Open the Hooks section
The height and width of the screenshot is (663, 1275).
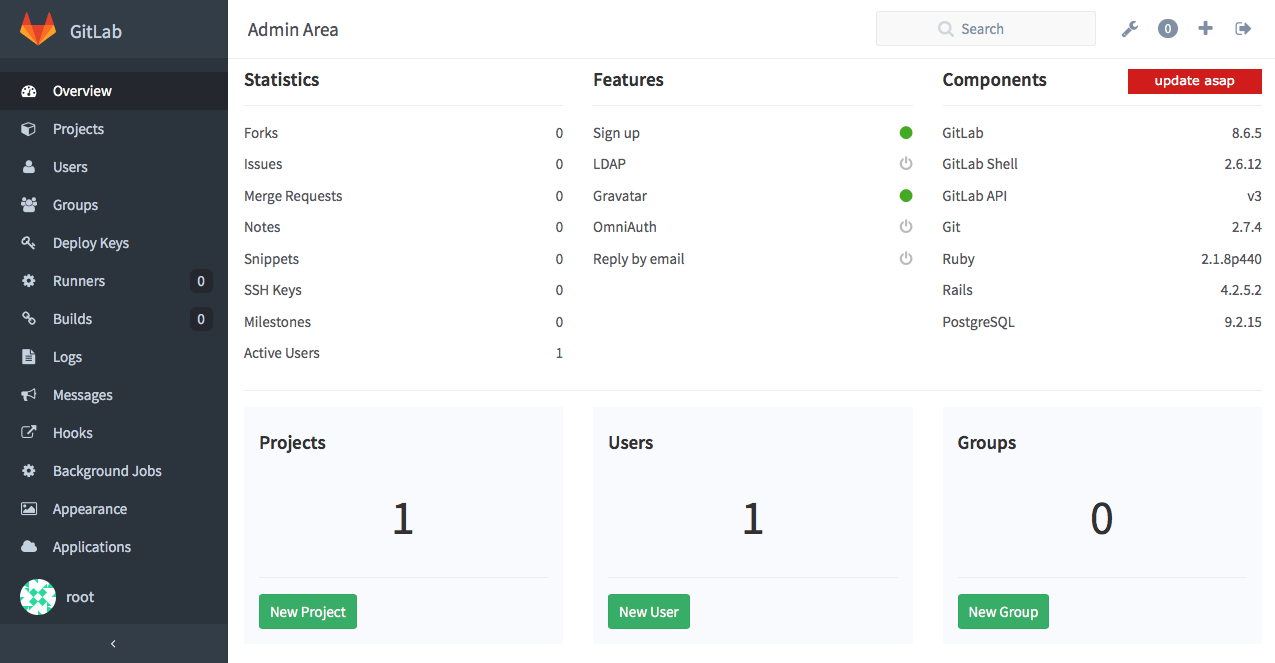click(x=71, y=432)
